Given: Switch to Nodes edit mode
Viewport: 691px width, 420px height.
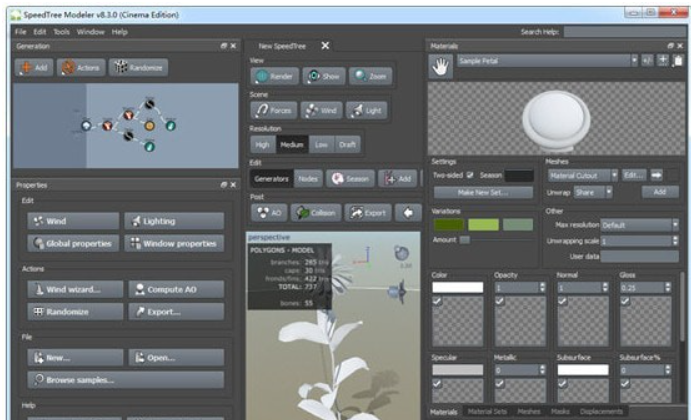Looking at the screenshot, I should pos(308,178).
